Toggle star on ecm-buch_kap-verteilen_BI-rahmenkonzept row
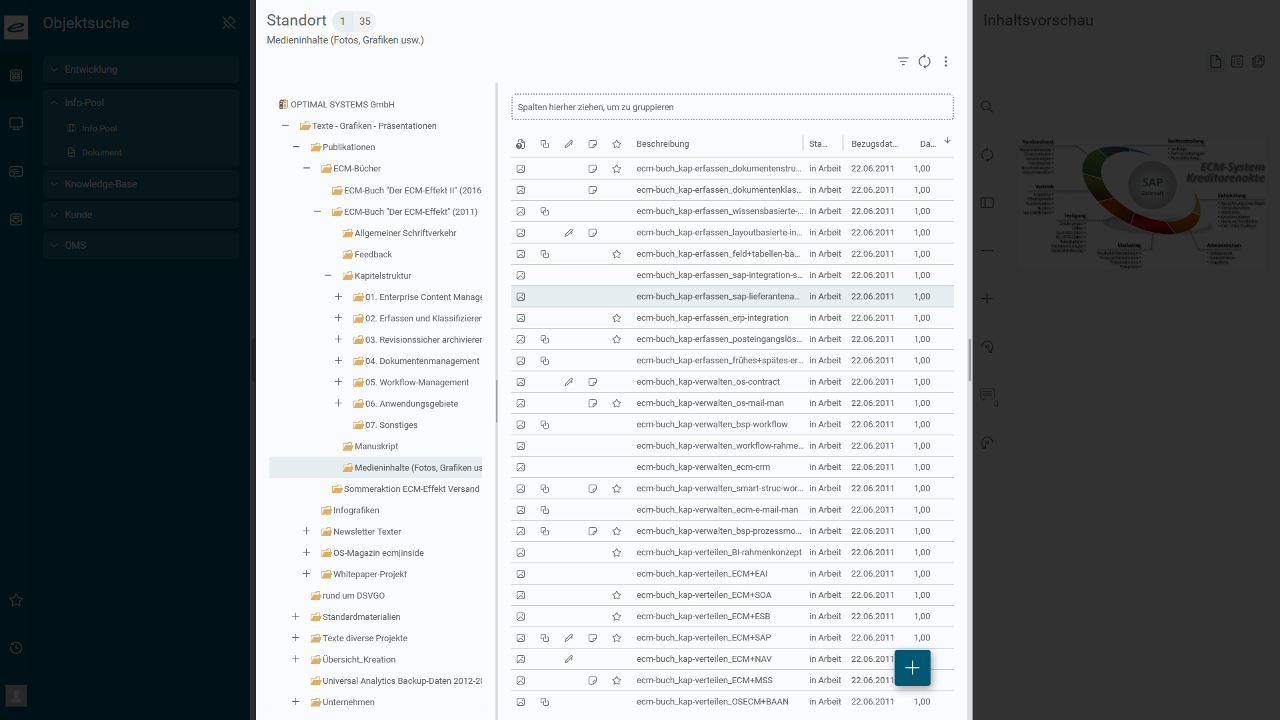This screenshot has width=1280, height=720. pos(617,553)
